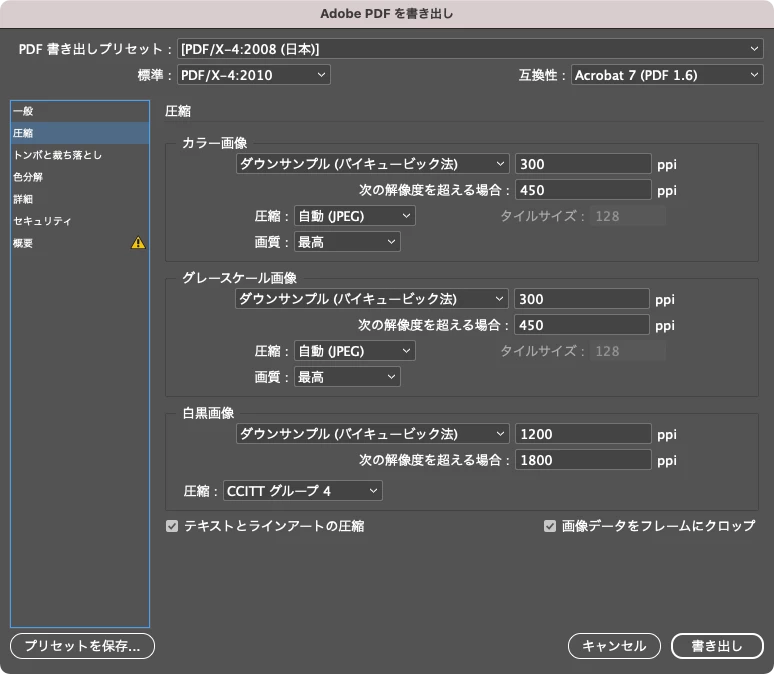Toggle テキストとラインアートの圧縮 checkbox
This screenshot has width=774, height=674.
point(172,526)
